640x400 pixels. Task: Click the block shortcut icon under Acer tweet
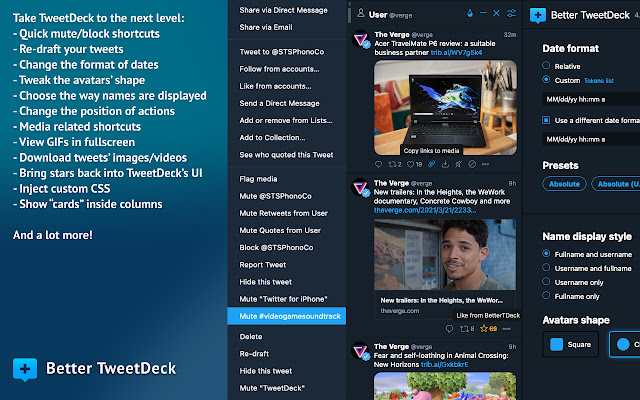[472, 164]
